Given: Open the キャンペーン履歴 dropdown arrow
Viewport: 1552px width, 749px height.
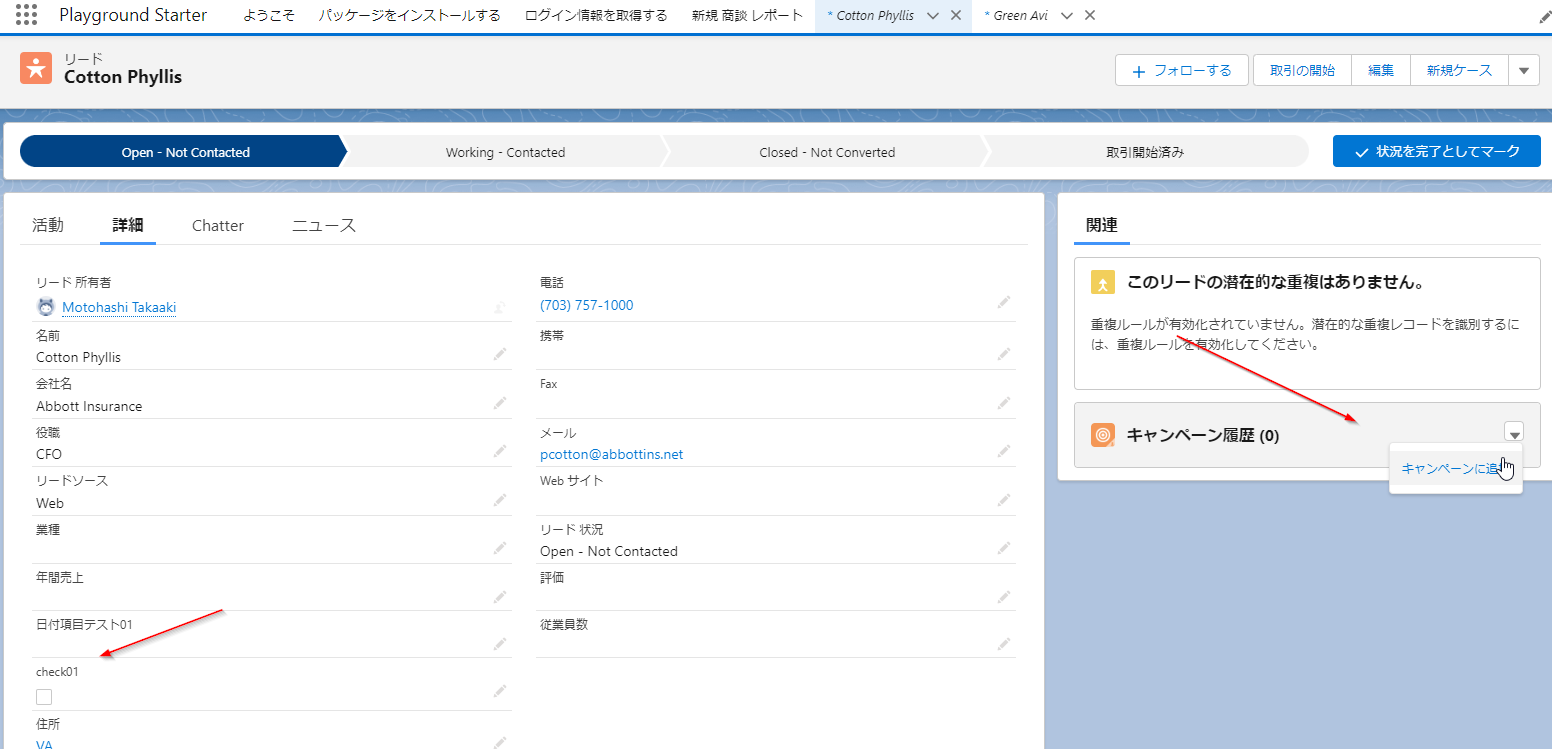Looking at the screenshot, I should coord(1515,433).
